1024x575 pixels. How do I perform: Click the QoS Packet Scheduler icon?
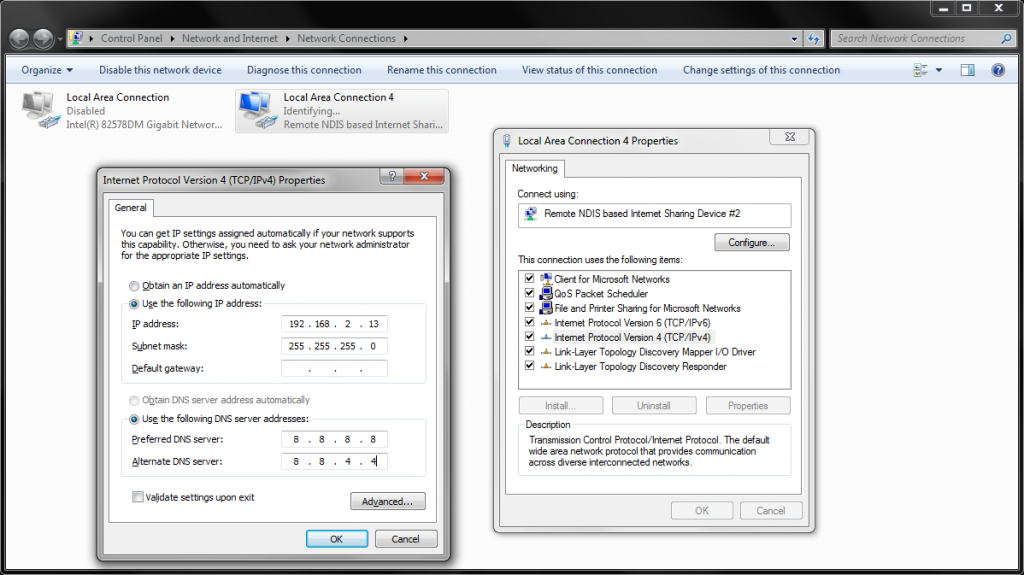click(x=546, y=293)
